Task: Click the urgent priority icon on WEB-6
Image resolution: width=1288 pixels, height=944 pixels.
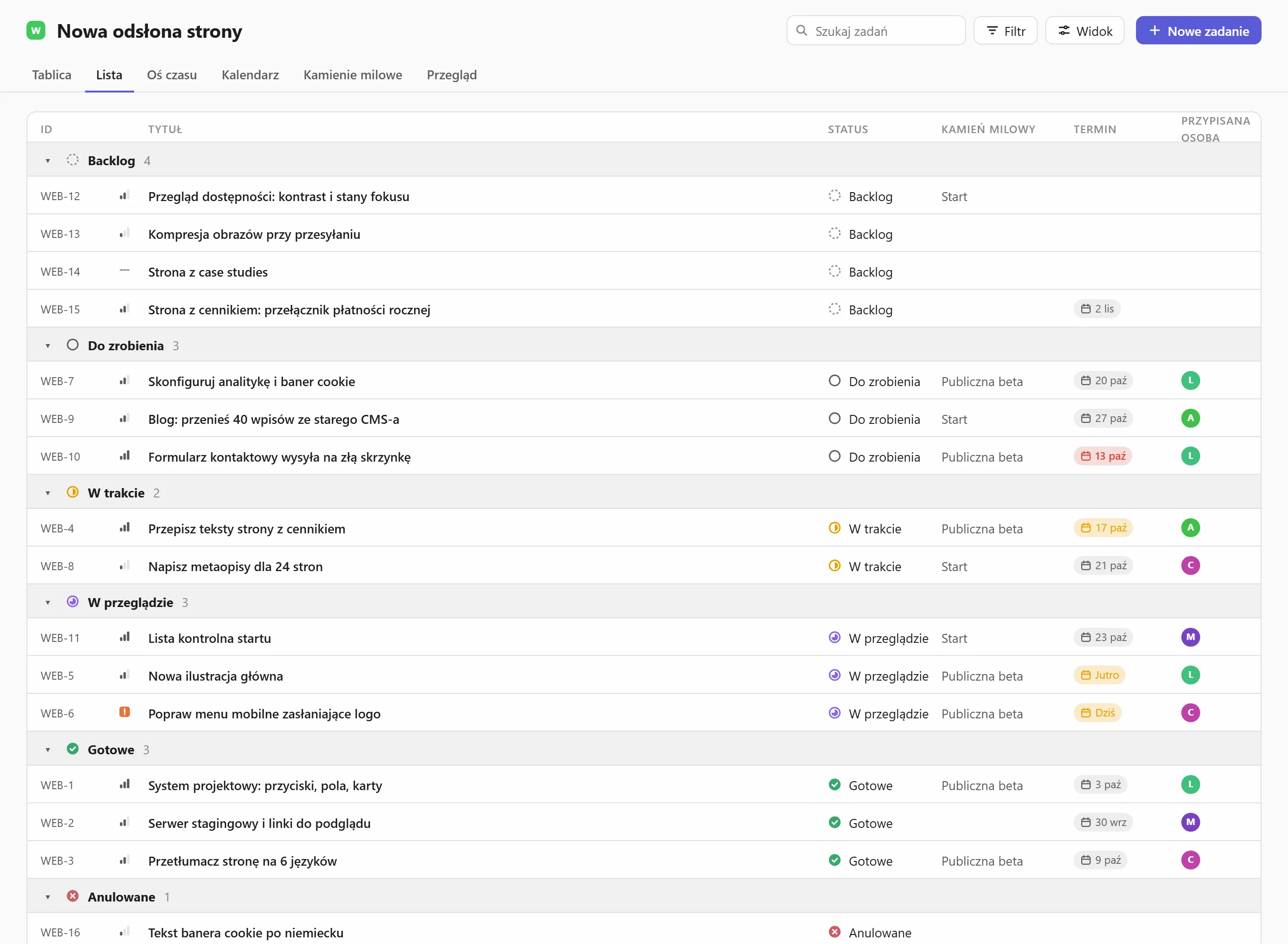Action: (124, 712)
